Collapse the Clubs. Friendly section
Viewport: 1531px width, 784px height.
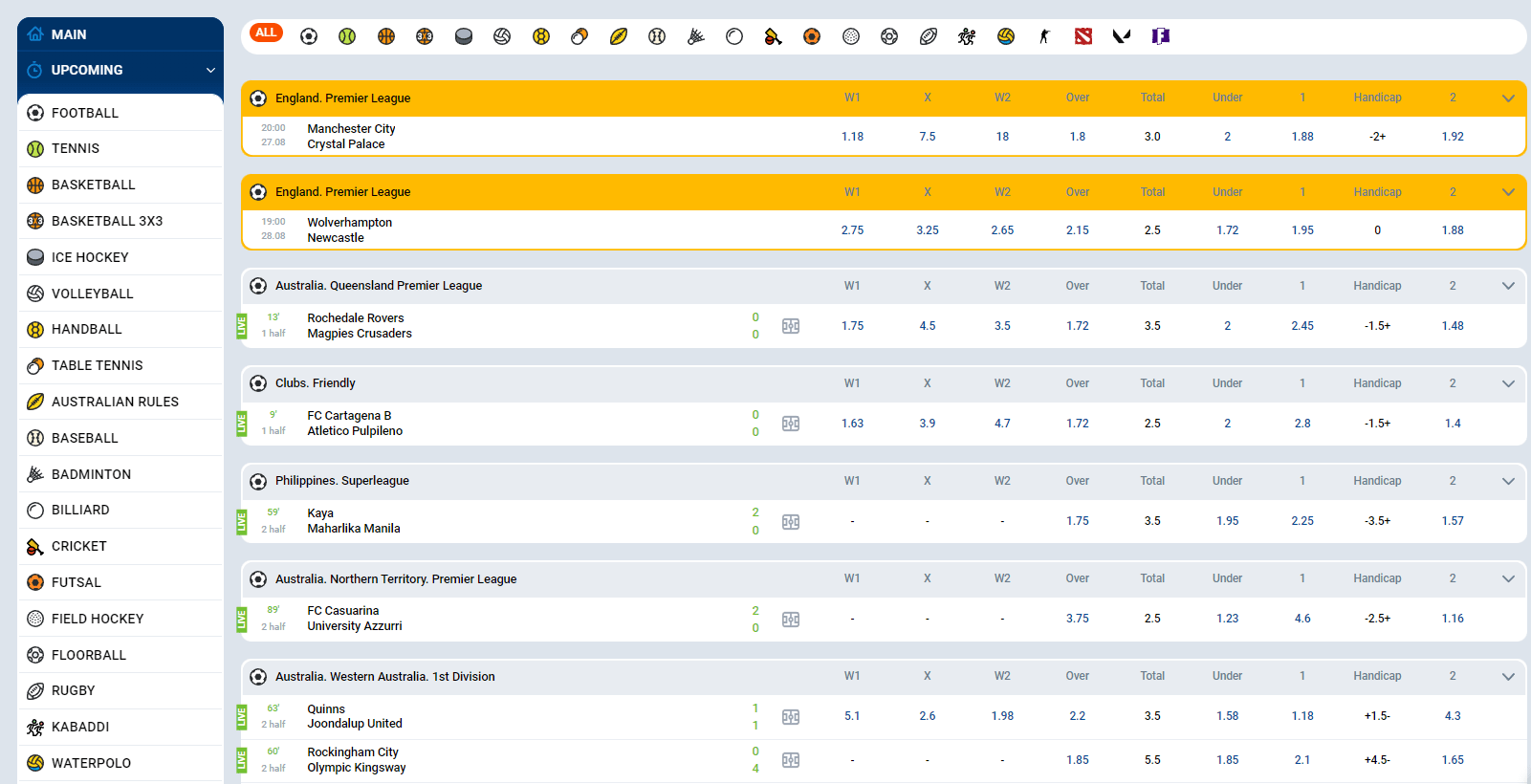click(1508, 383)
